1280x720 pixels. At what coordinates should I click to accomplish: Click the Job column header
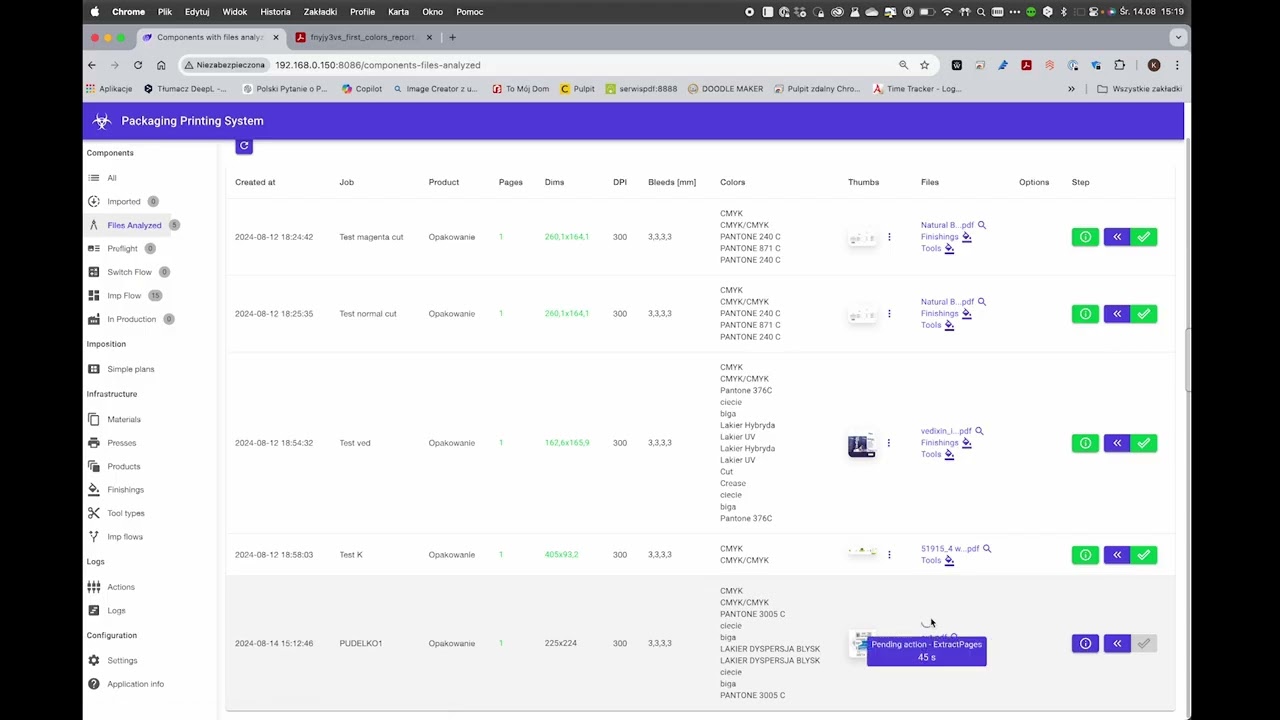tap(346, 182)
